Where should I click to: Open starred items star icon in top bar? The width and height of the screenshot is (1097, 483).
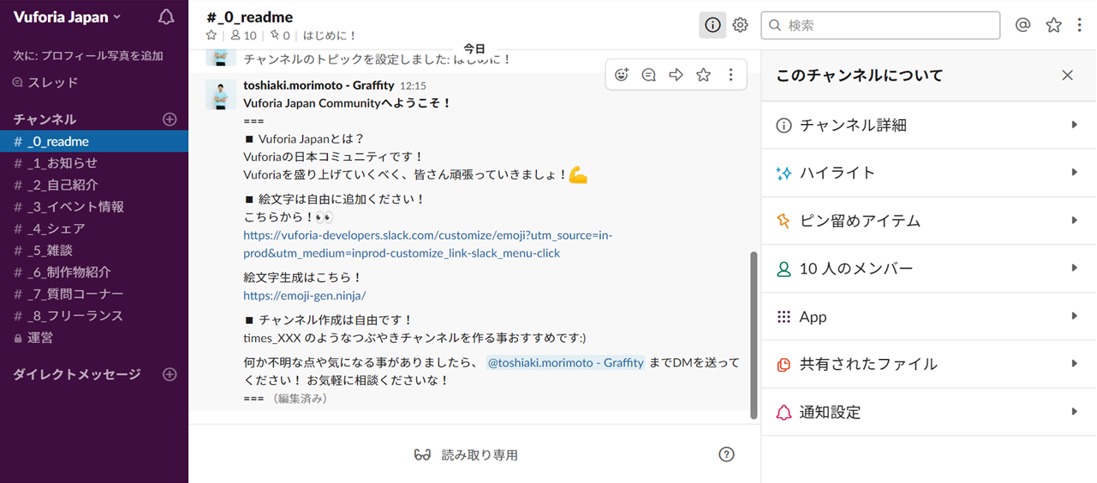point(1054,25)
